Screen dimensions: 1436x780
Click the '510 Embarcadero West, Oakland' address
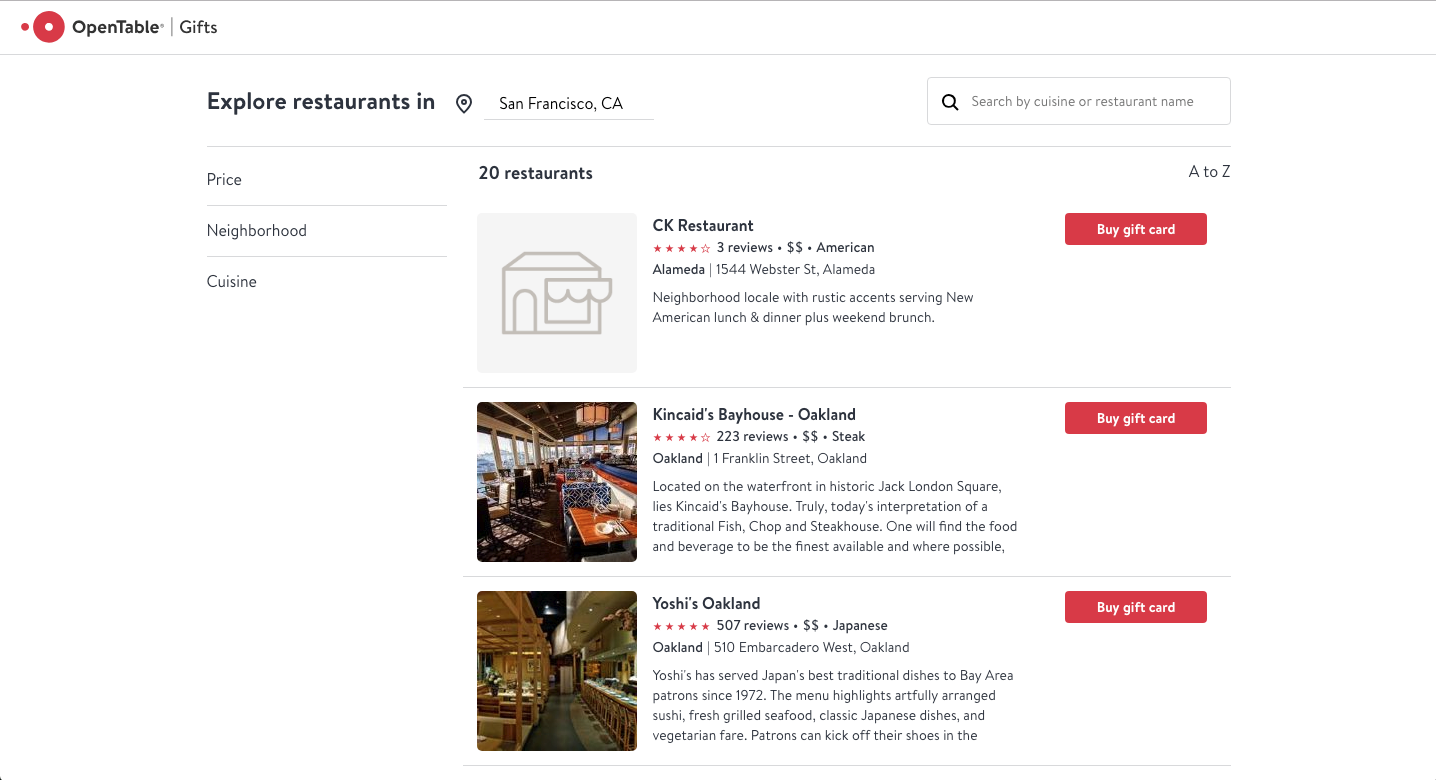(x=812, y=648)
